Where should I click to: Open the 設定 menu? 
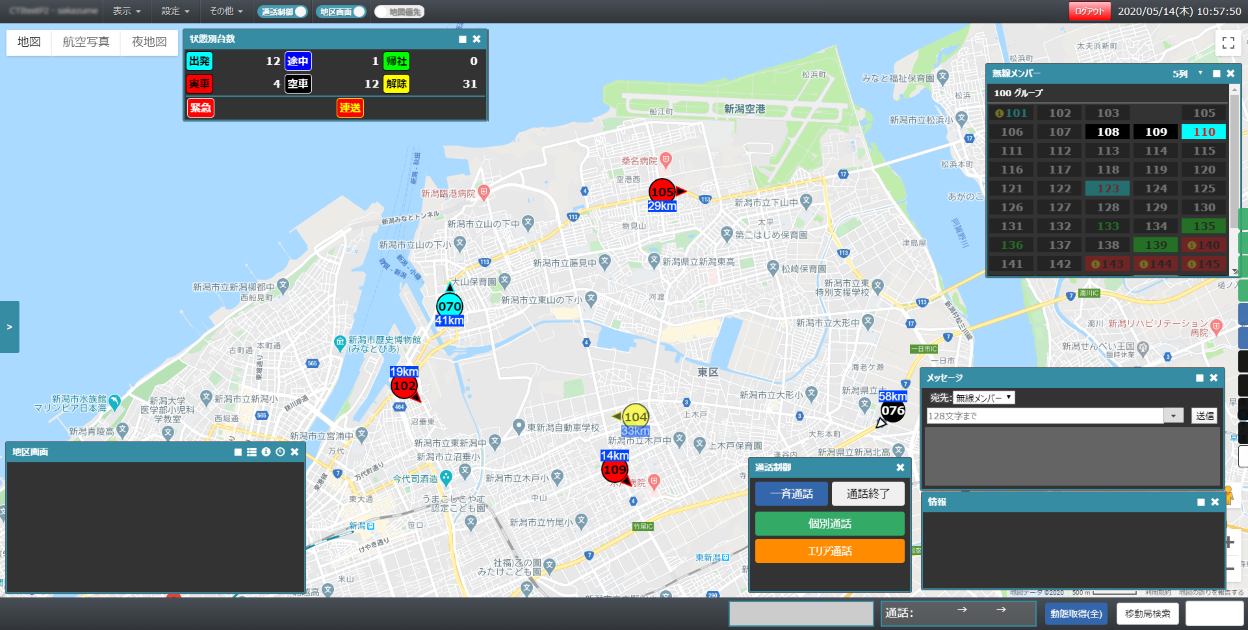(175, 11)
